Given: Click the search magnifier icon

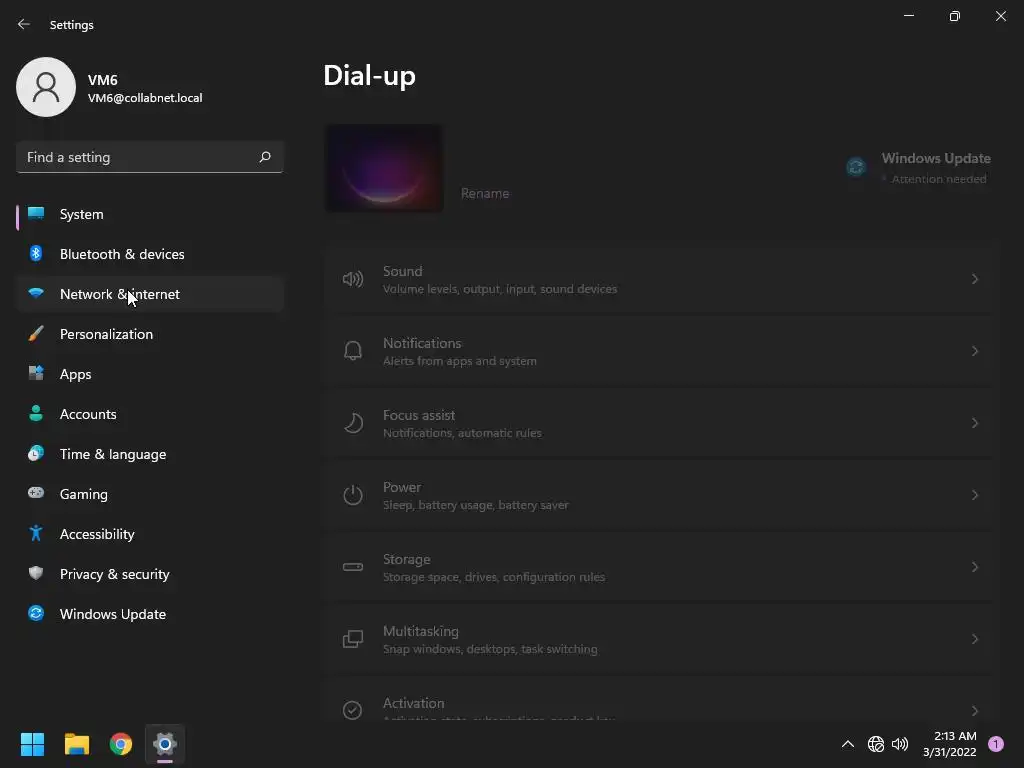Looking at the screenshot, I should pos(264,157).
